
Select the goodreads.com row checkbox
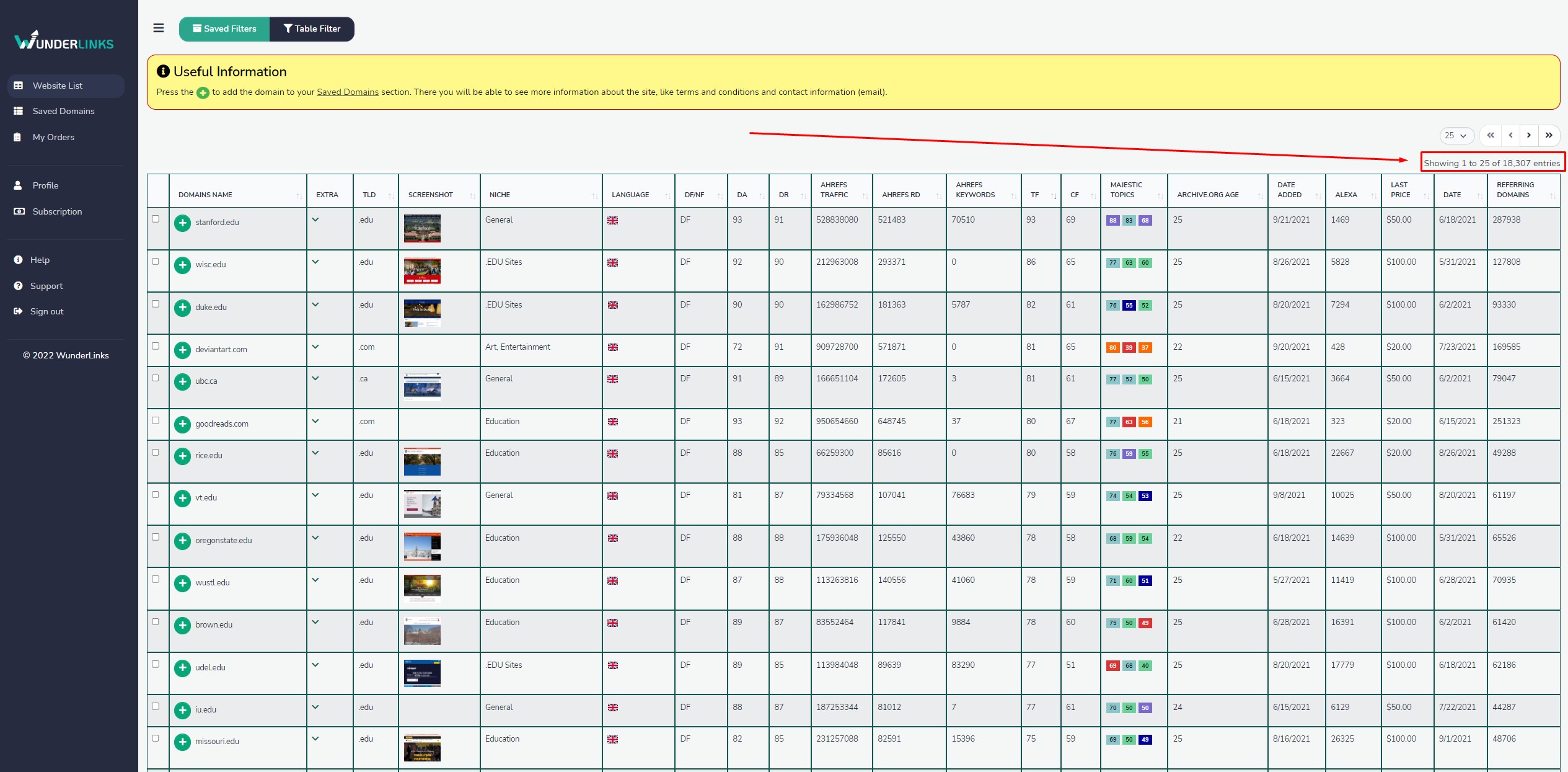[156, 420]
